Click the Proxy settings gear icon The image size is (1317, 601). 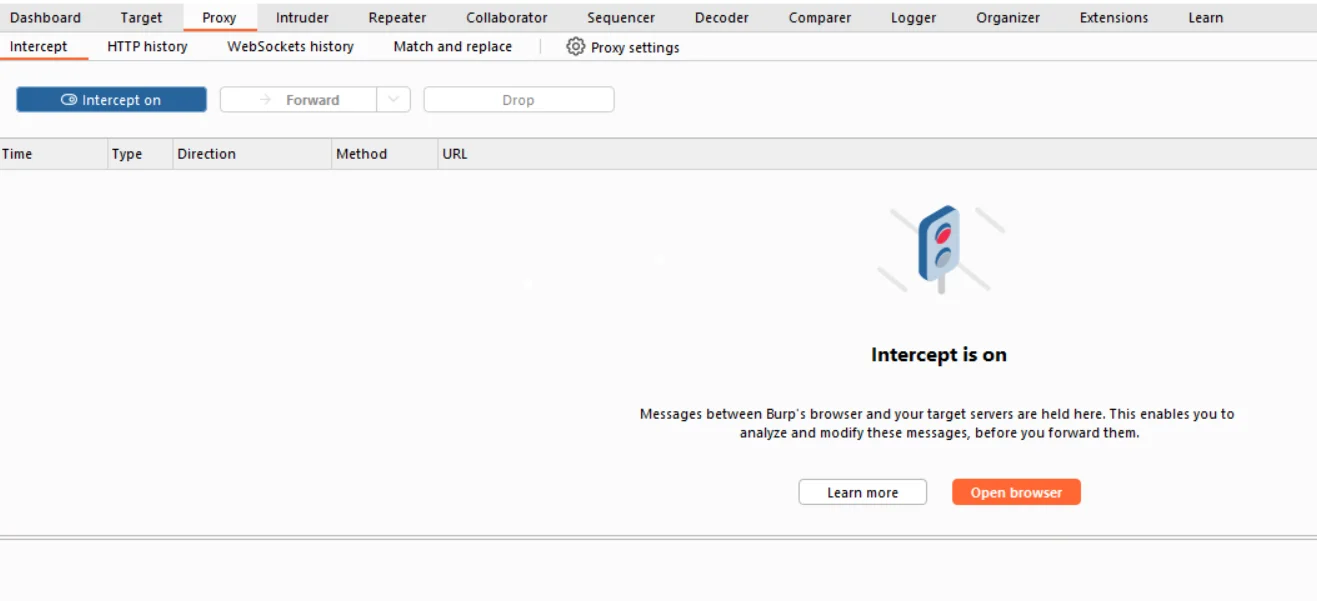575,46
